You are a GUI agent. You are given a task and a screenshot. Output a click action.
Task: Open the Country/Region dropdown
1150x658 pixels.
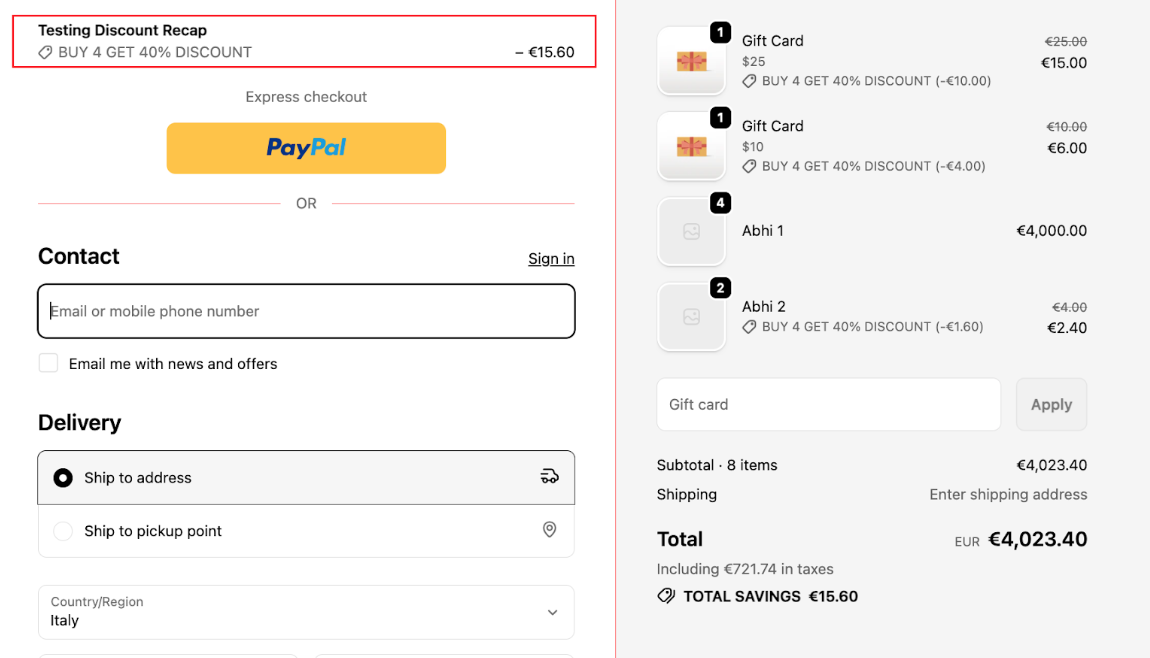pyautogui.click(x=305, y=612)
